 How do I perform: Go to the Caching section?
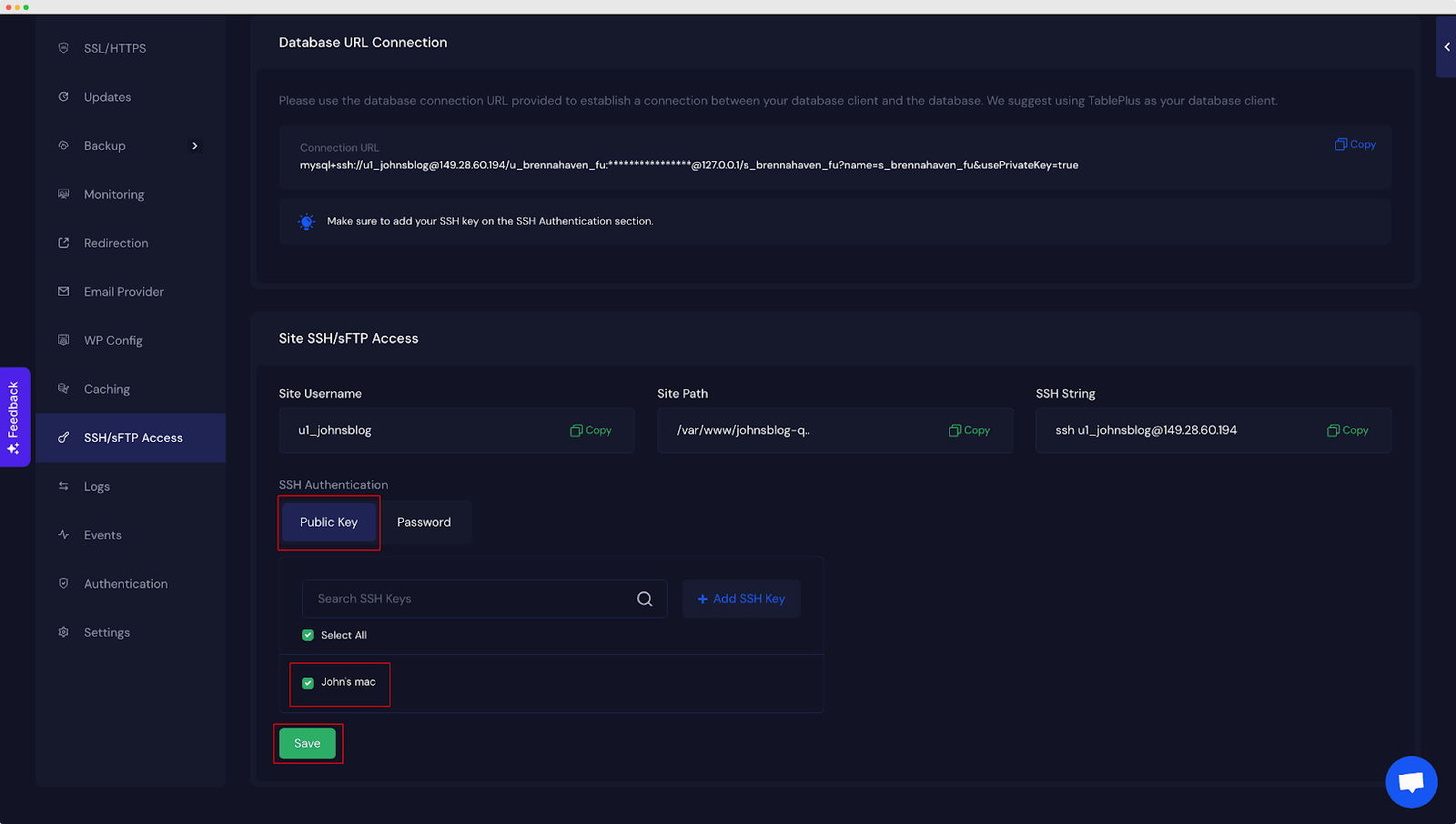tap(106, 389)
